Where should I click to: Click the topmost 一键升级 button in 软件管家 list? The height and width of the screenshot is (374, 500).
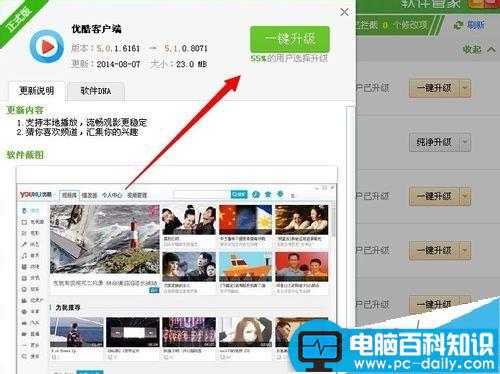[434, 88]
